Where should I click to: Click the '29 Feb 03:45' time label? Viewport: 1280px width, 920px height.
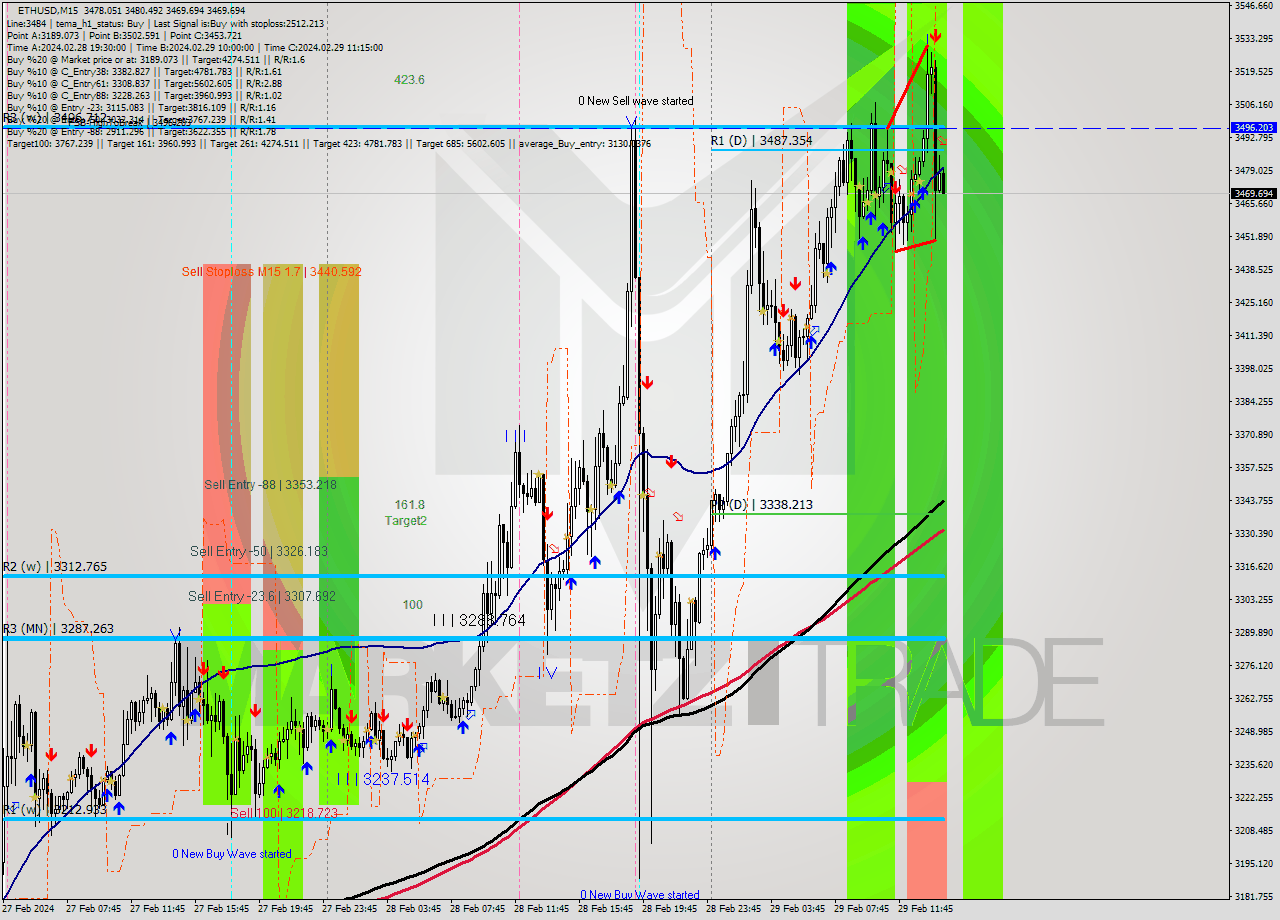pos(797,910)
